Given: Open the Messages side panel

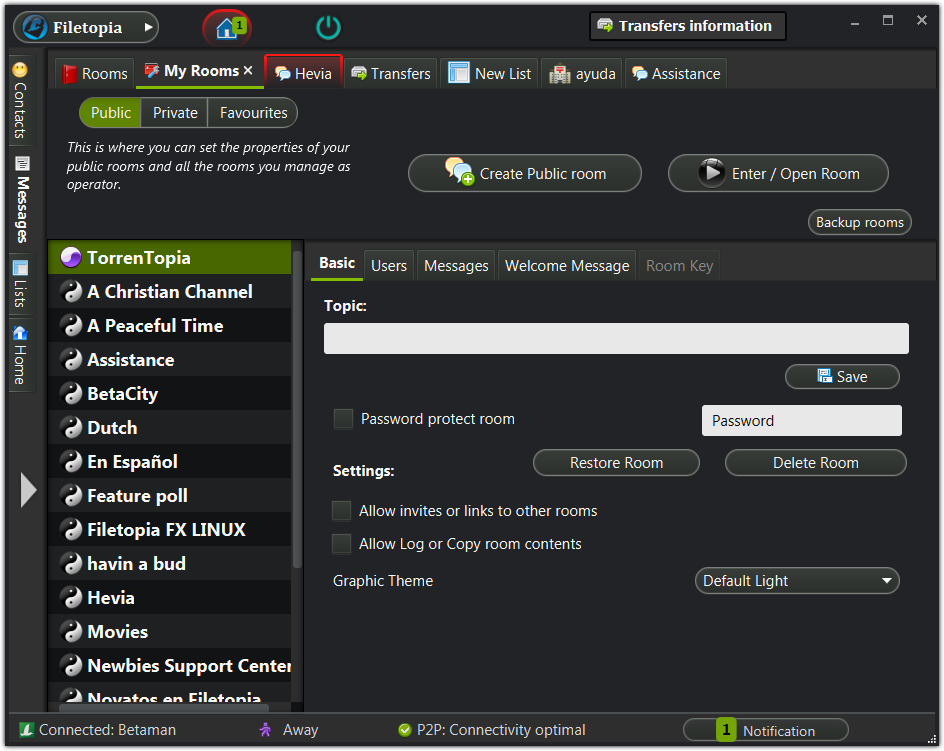Looking at the screenshot, I should pos(22,200).
